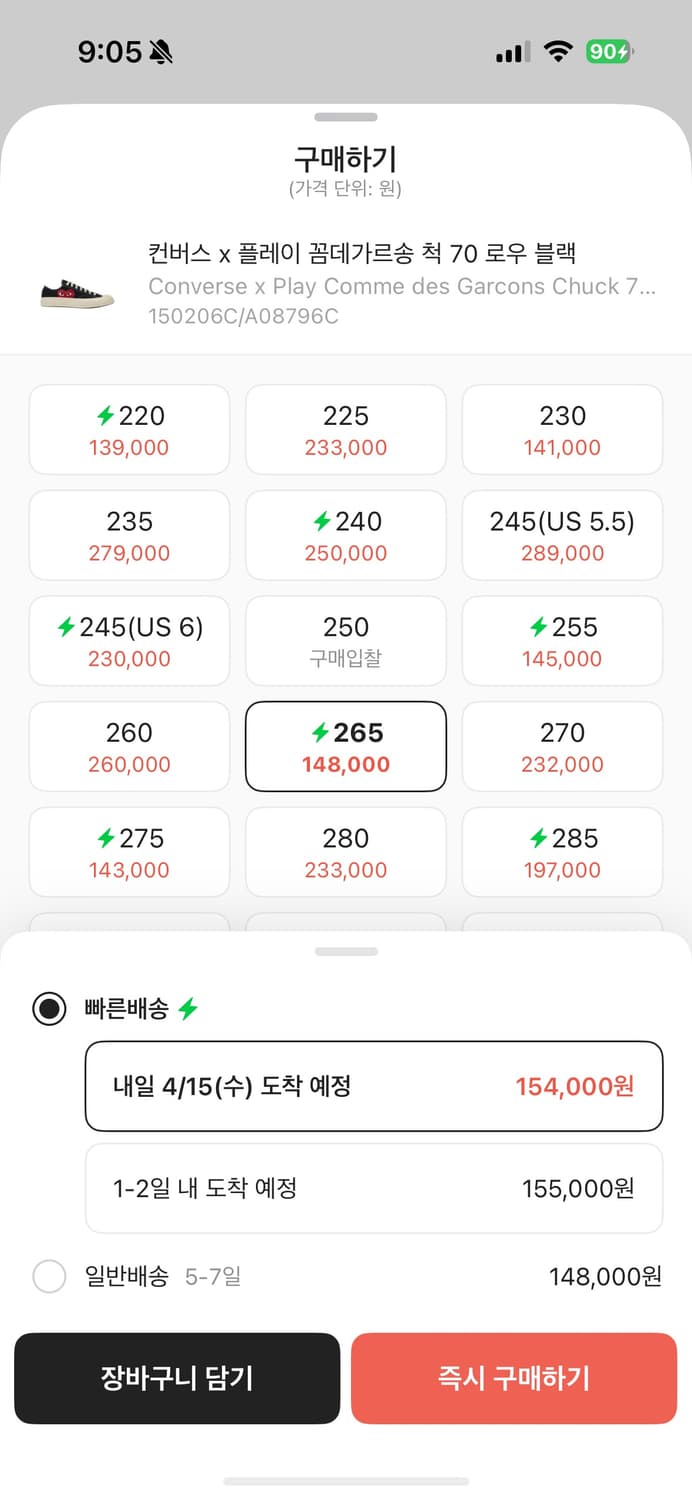Image resolution: width=692 pixels, height=1500 pixels.
Task: Choose the 내일 4/15(수) 도착 예정 delivery option
Action: point(373,1086)
